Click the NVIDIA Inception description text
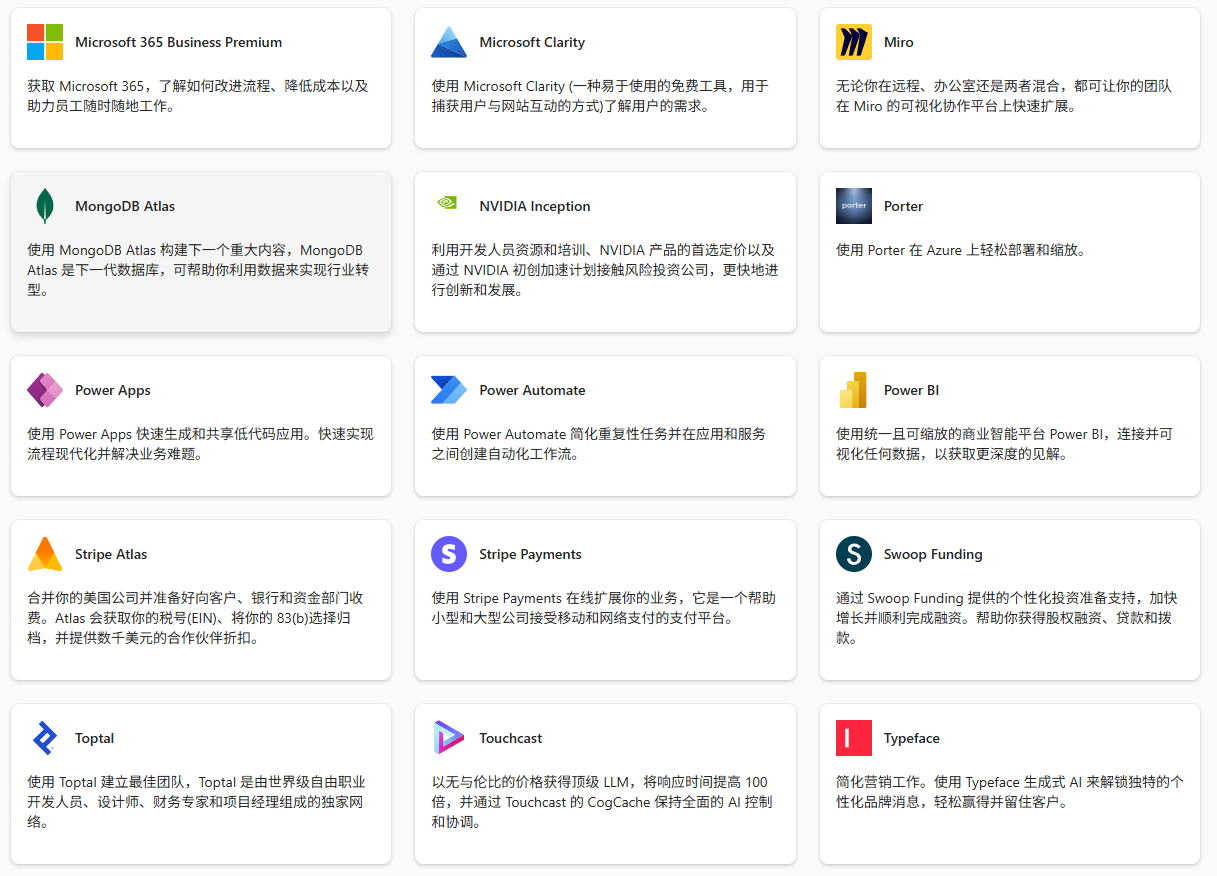 (x=605, y=270)
